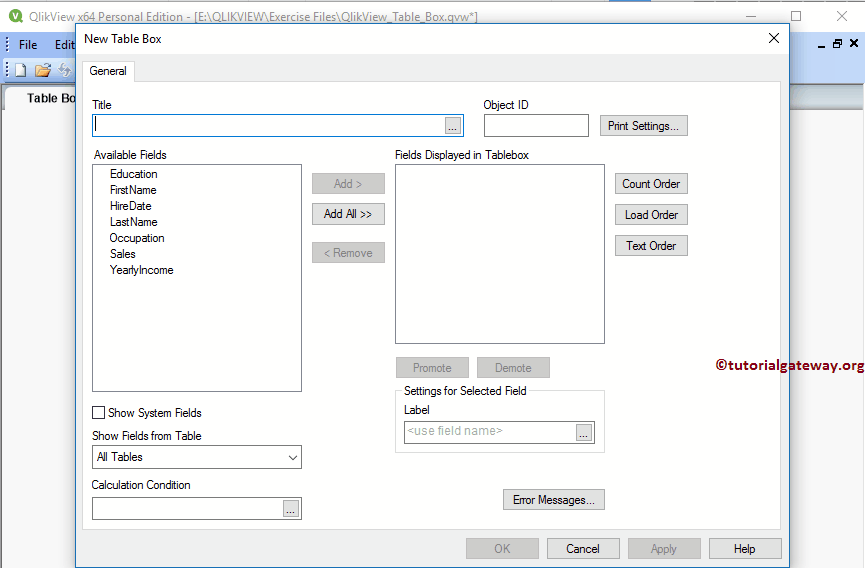
Task: Switch to the General tab
Action: (108, 71)
